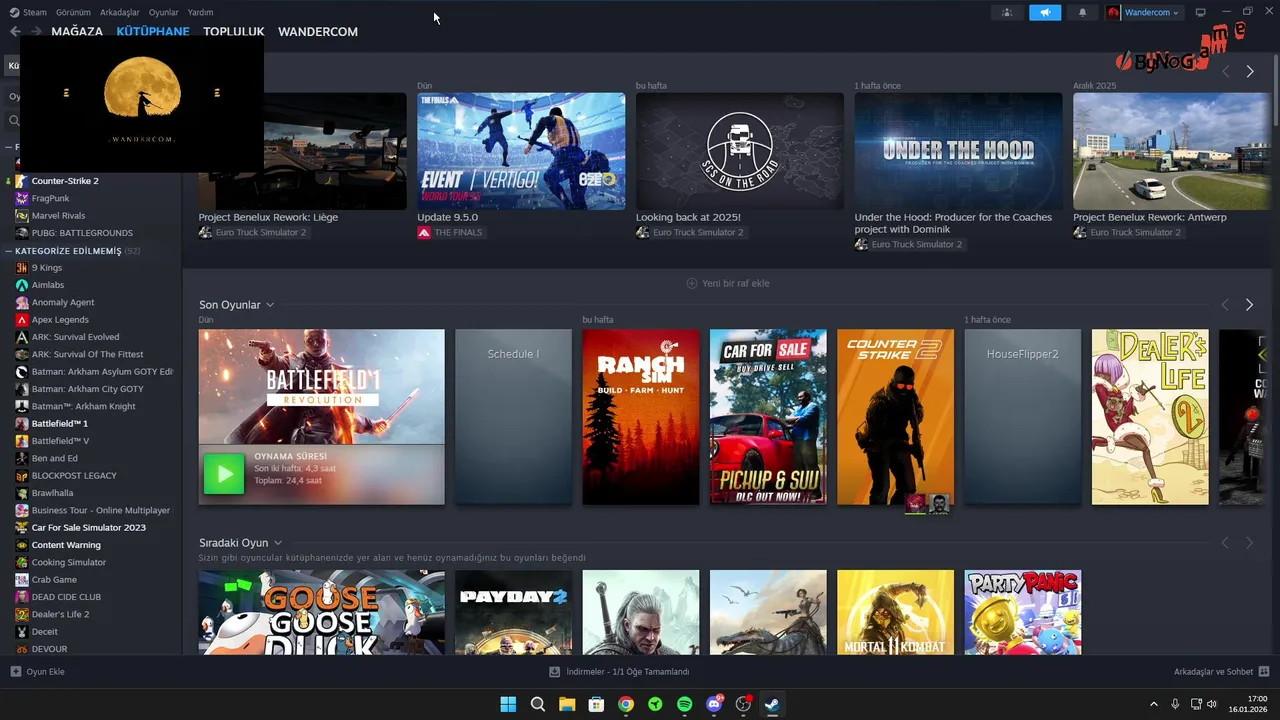Open 'İndirmeler - 1/1 Öğe Tamamlandı' status

tap(627, 672)
